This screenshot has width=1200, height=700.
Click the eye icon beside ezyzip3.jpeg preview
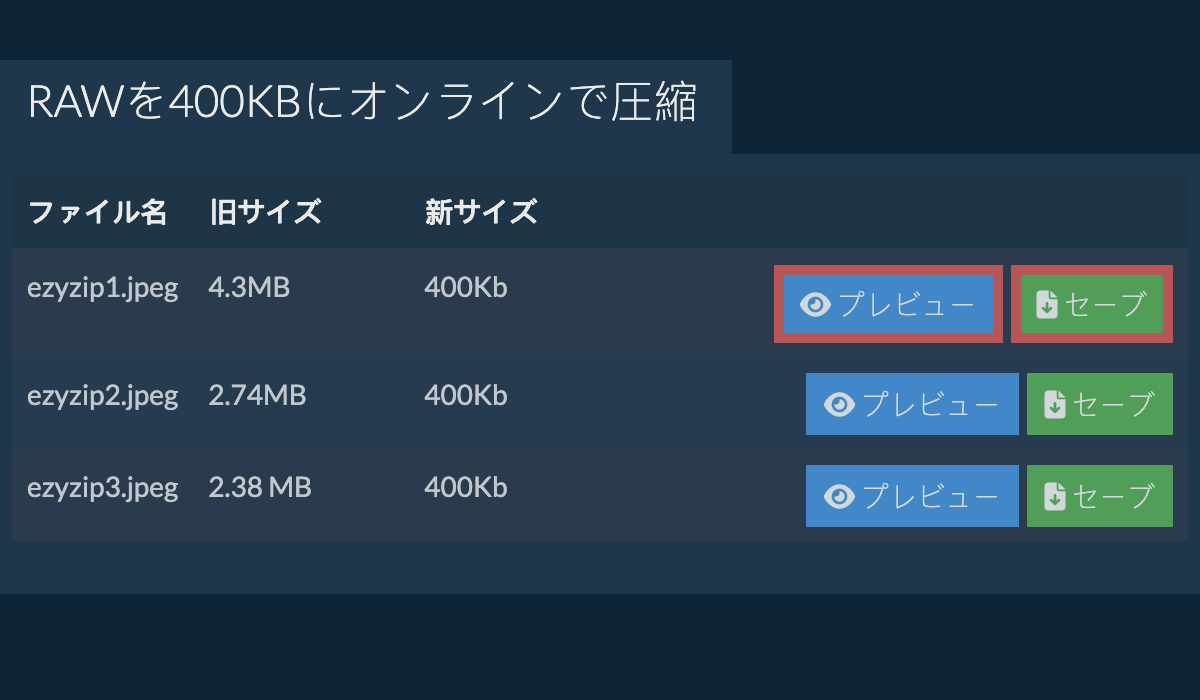pos(840,496)
